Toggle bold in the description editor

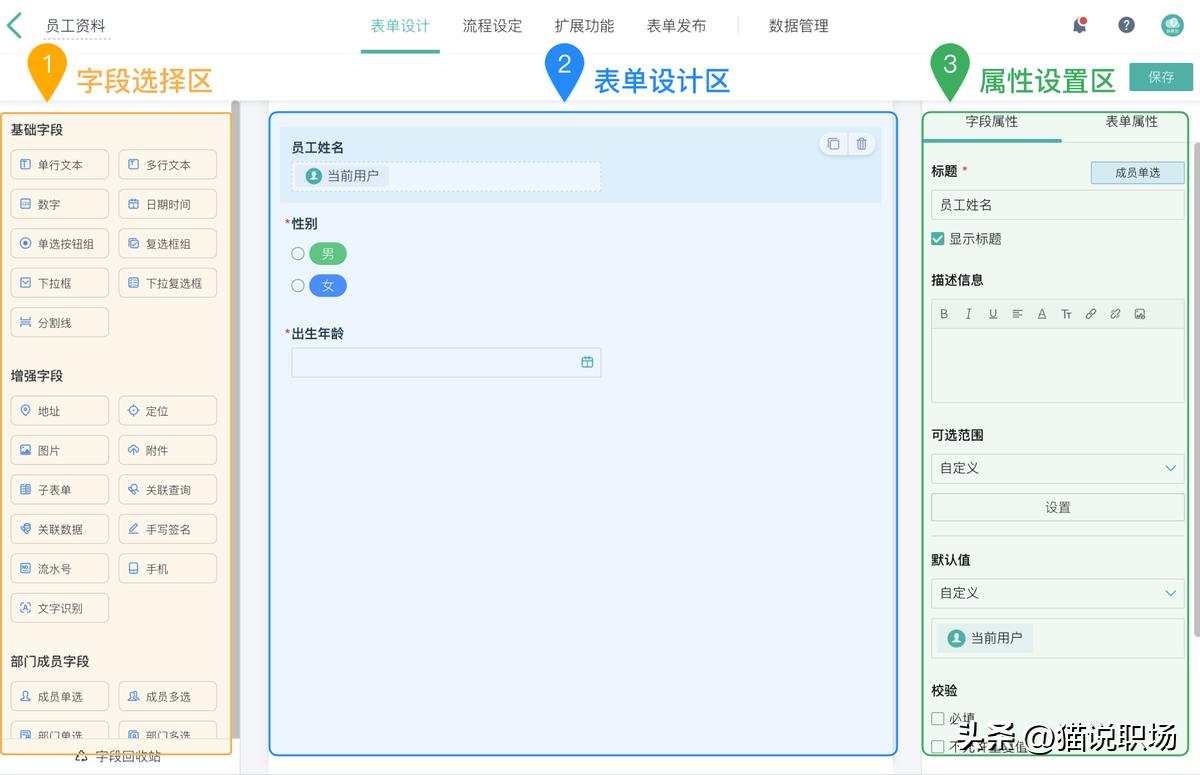(944, 313)
